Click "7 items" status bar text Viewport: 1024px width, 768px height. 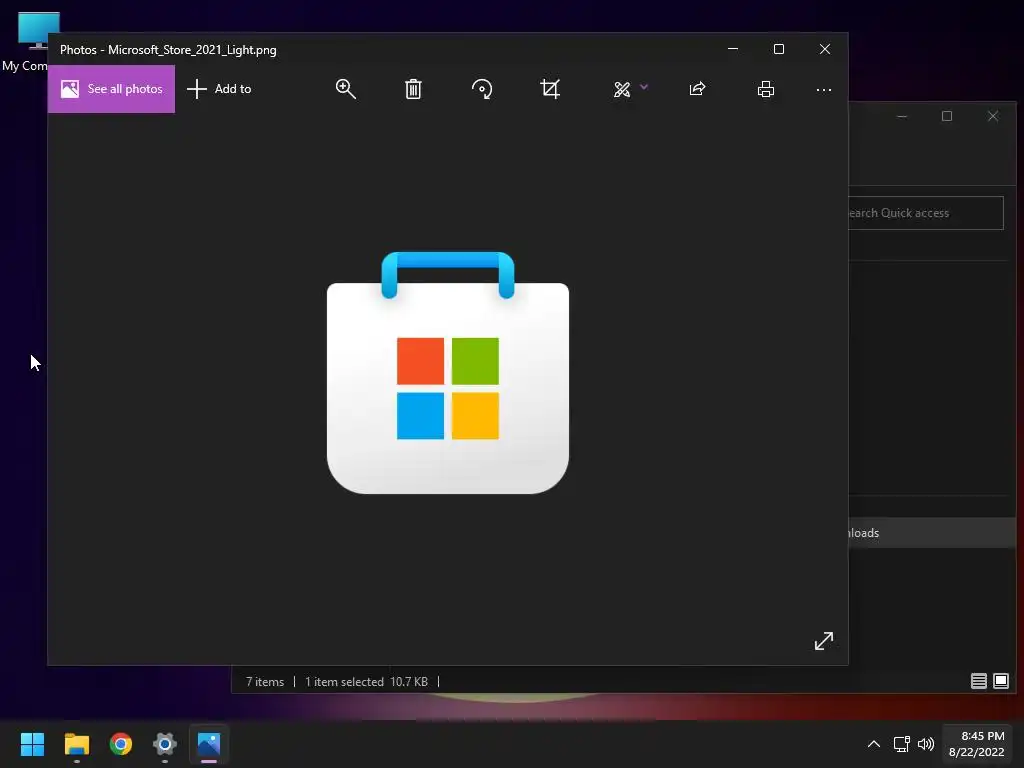click(x=264, y=682)
